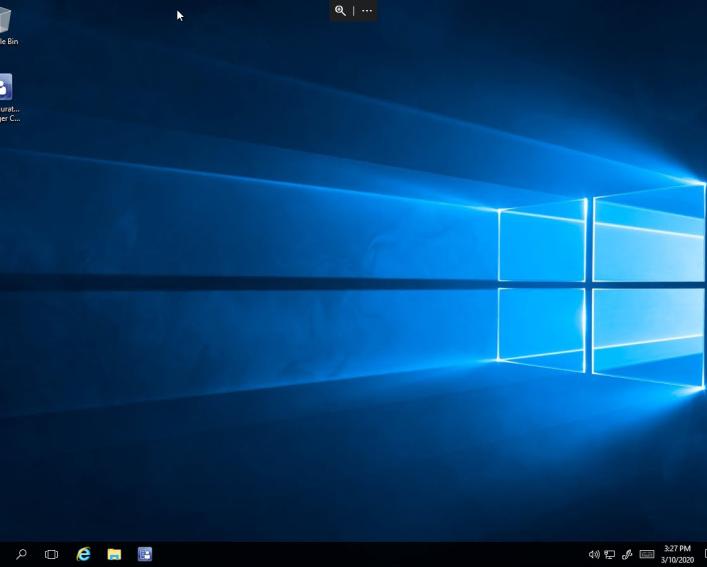Viewport: 707px width, 567px height.
Task: Click the speaker volume tray icon
Action: 594,554
